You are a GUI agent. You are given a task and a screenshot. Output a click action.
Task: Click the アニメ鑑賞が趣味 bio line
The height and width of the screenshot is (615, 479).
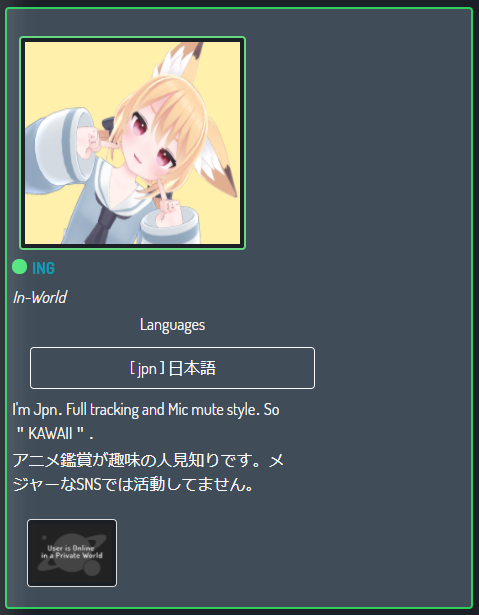click(x=148, y=460)
